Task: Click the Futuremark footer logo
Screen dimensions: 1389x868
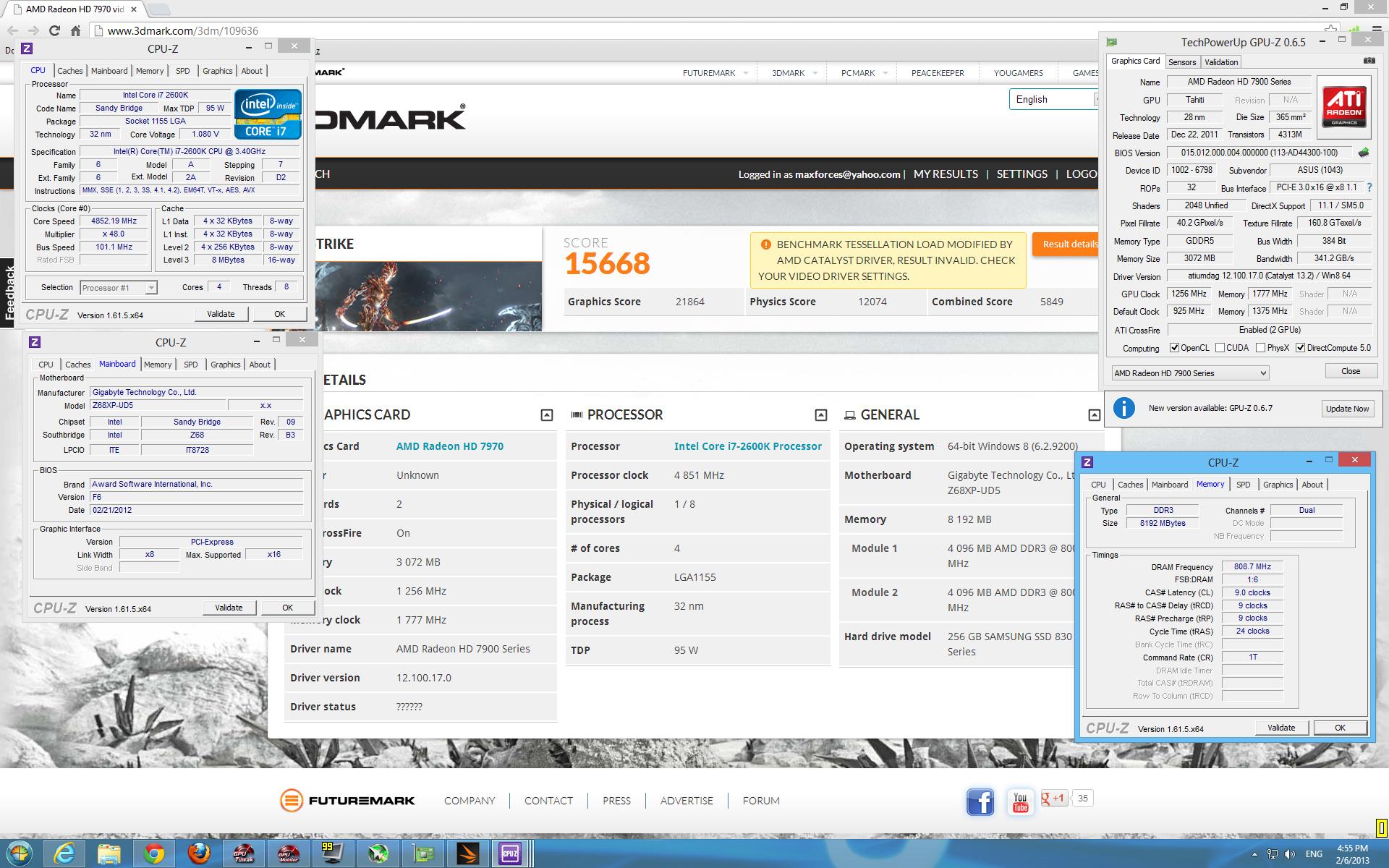Action: click(347, 801)
